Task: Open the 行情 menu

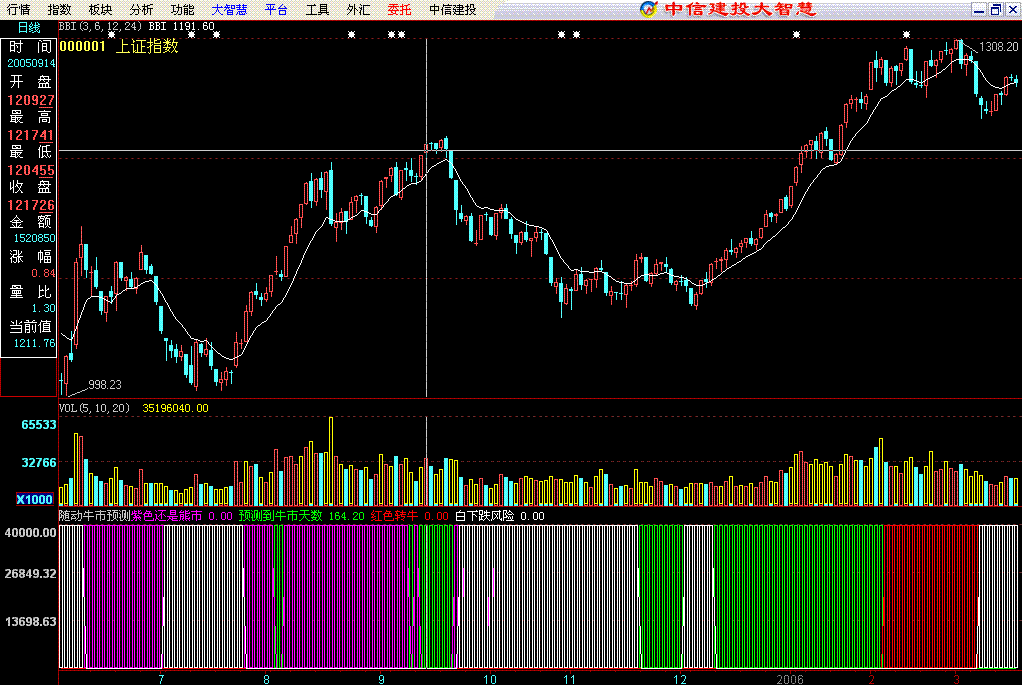Action: click(18, 9)
